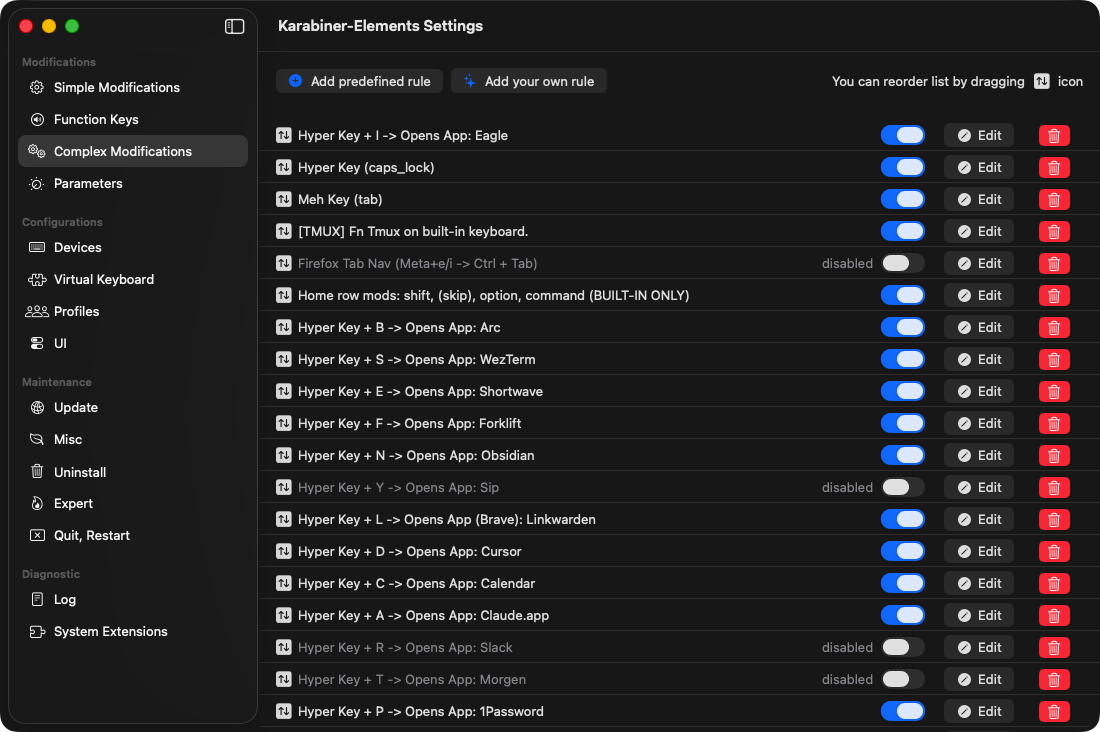
Task: Select 'Hyper Key + E -> Opens App: Shortwave' text
Action: pos(420,392)
